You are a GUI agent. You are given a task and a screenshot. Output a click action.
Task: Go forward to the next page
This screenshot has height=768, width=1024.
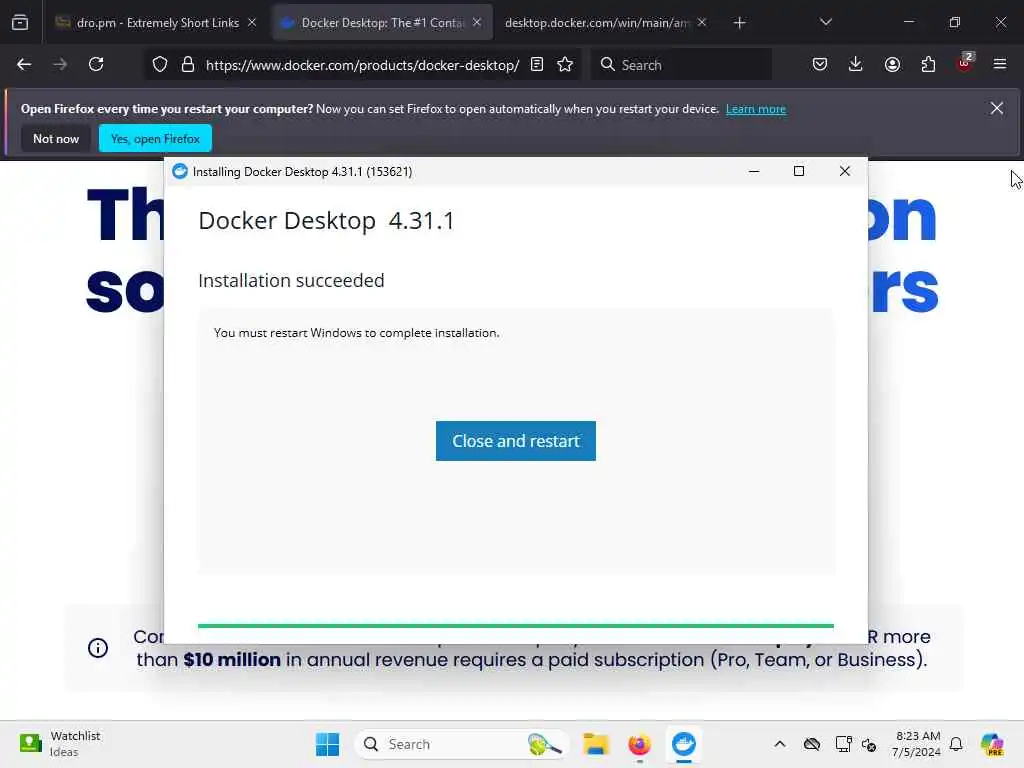[x=60, y=65]
